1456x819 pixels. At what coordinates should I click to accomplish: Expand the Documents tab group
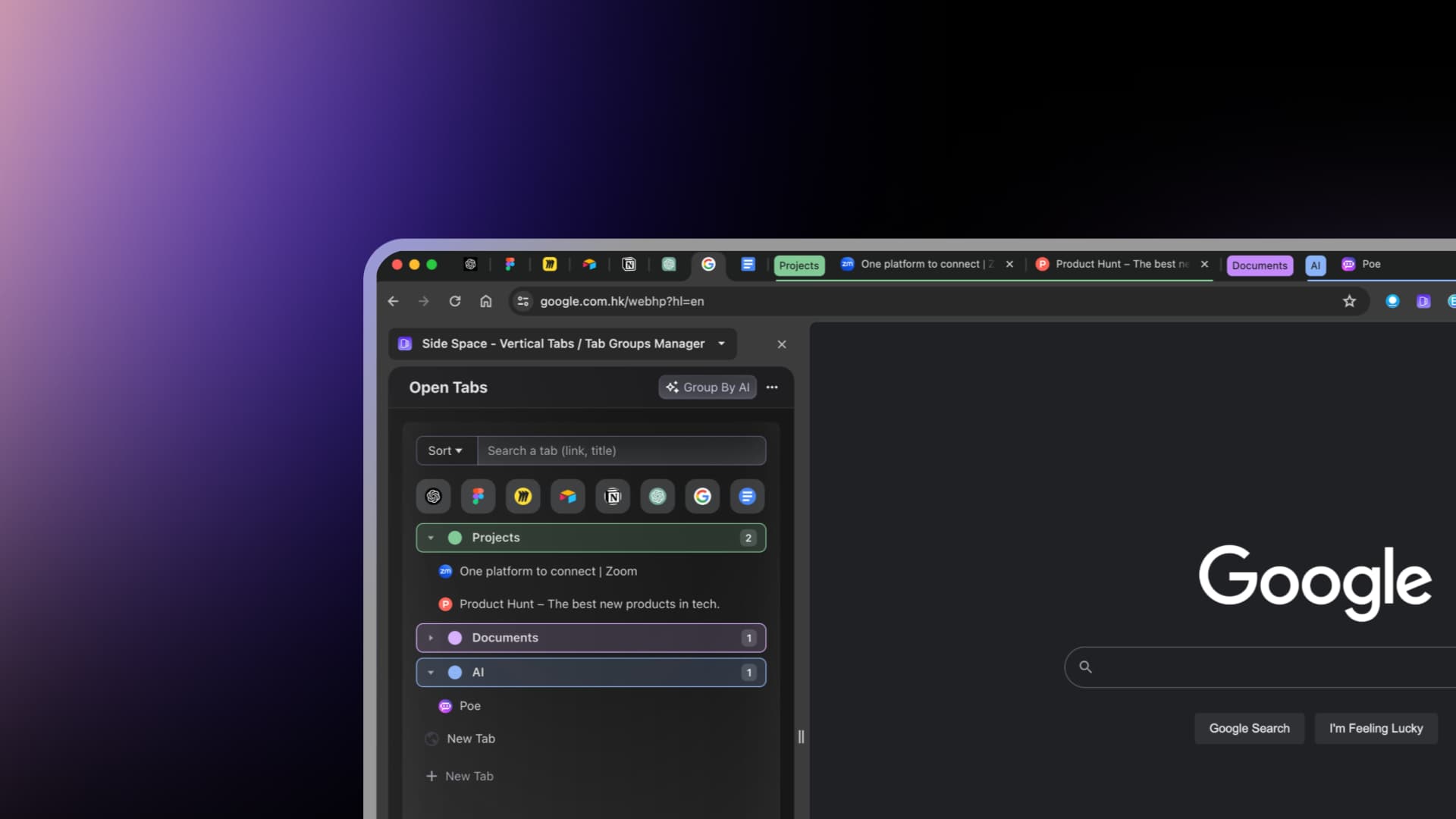[x=431, y=638]
